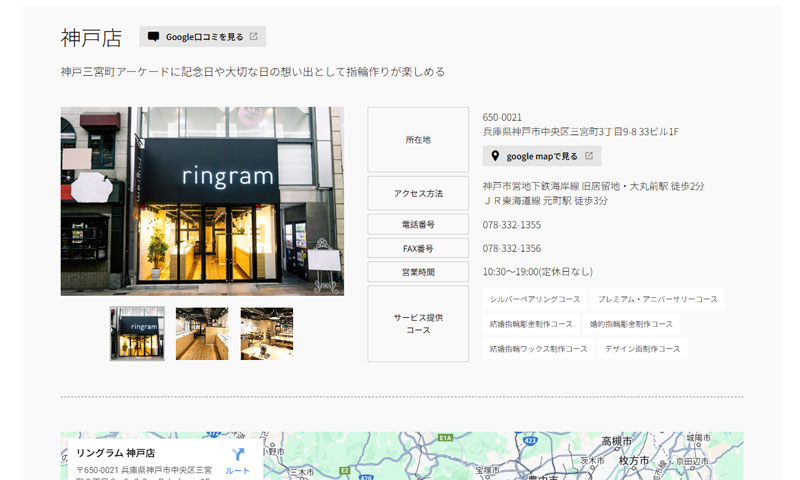Open the Googleロコミを見る review button

202,37
